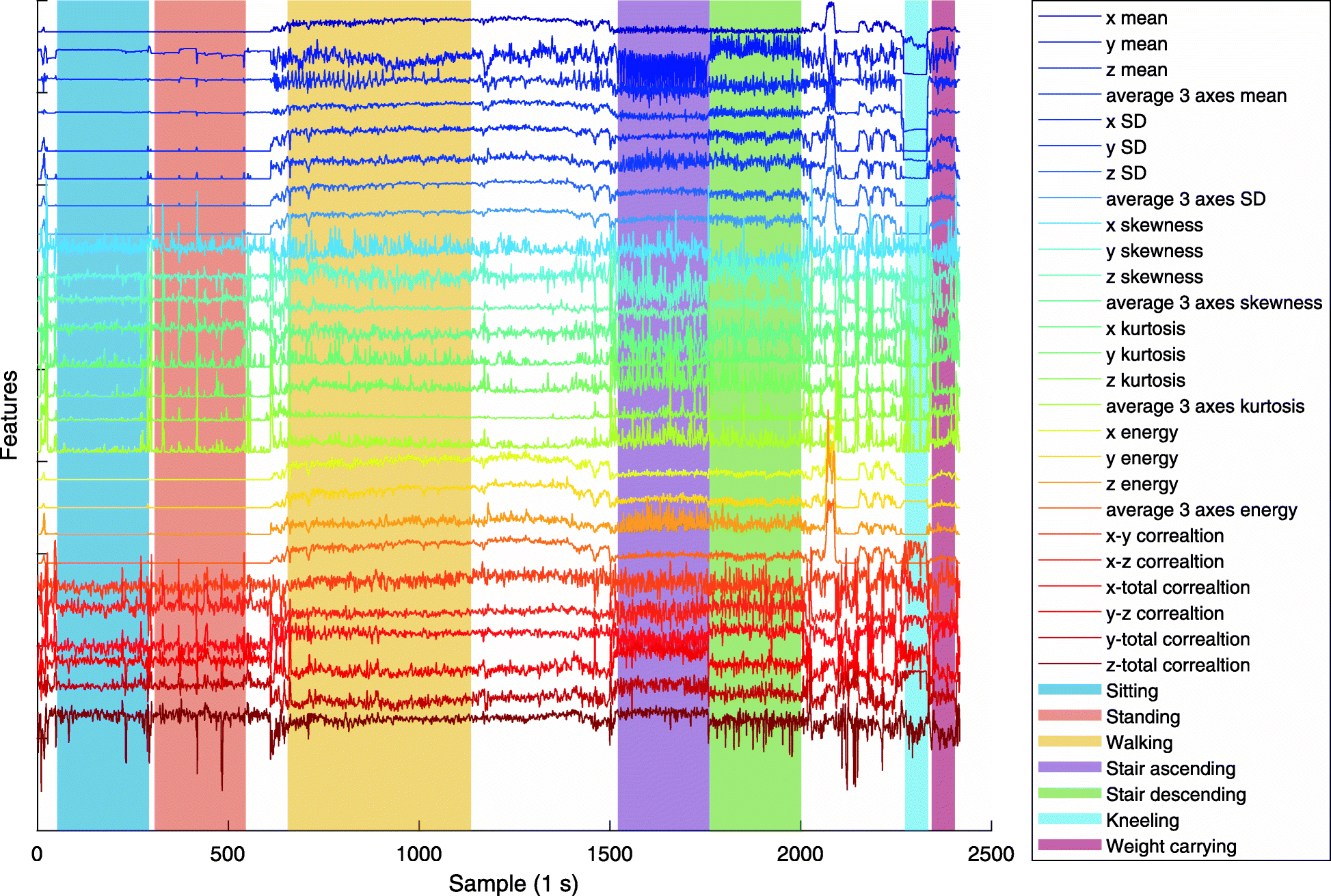Click the 'y kurtosis' legend label
Image resolution: width=1331 pixels, height=896 pixels.
tap(1145, 354)
